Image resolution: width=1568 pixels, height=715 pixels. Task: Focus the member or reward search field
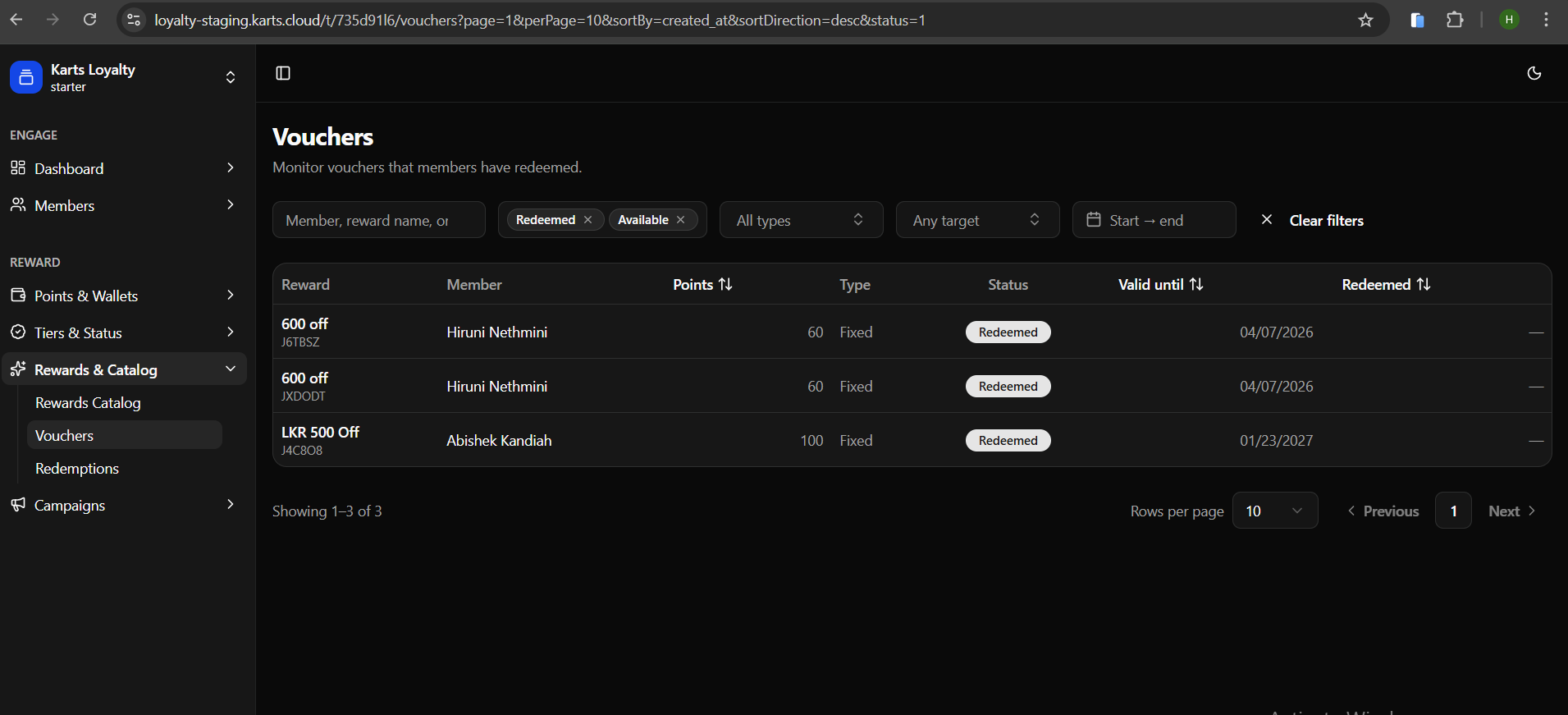click(x=378, y=220)
